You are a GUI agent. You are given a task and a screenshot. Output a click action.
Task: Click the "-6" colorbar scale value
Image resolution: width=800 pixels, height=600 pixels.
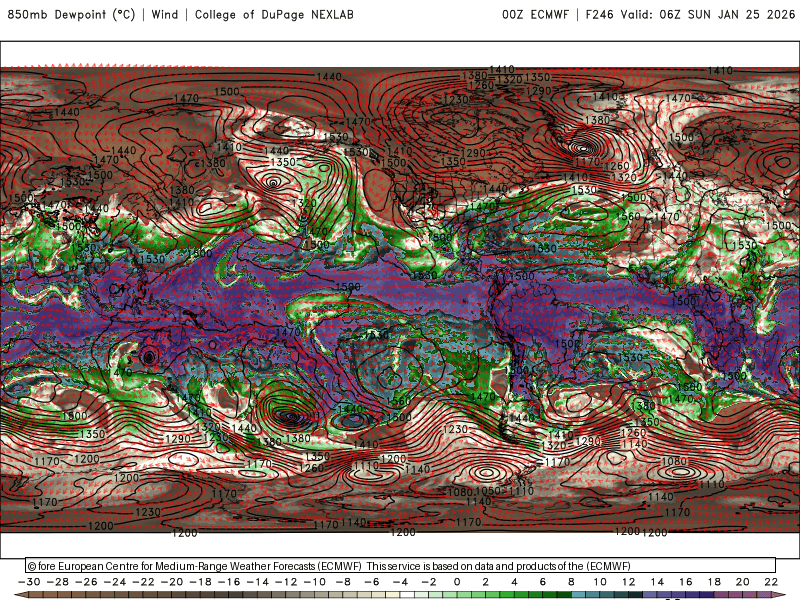pos(372,582)
